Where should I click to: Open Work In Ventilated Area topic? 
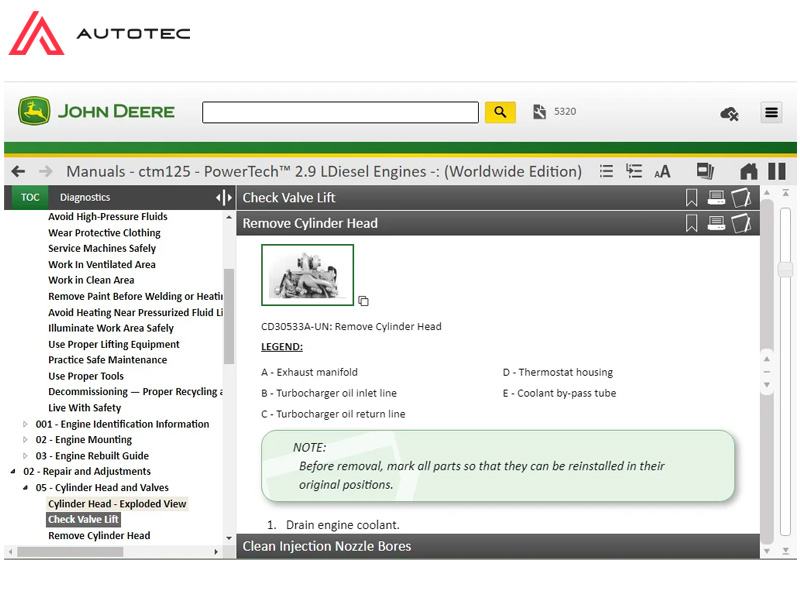pos(102,264)
